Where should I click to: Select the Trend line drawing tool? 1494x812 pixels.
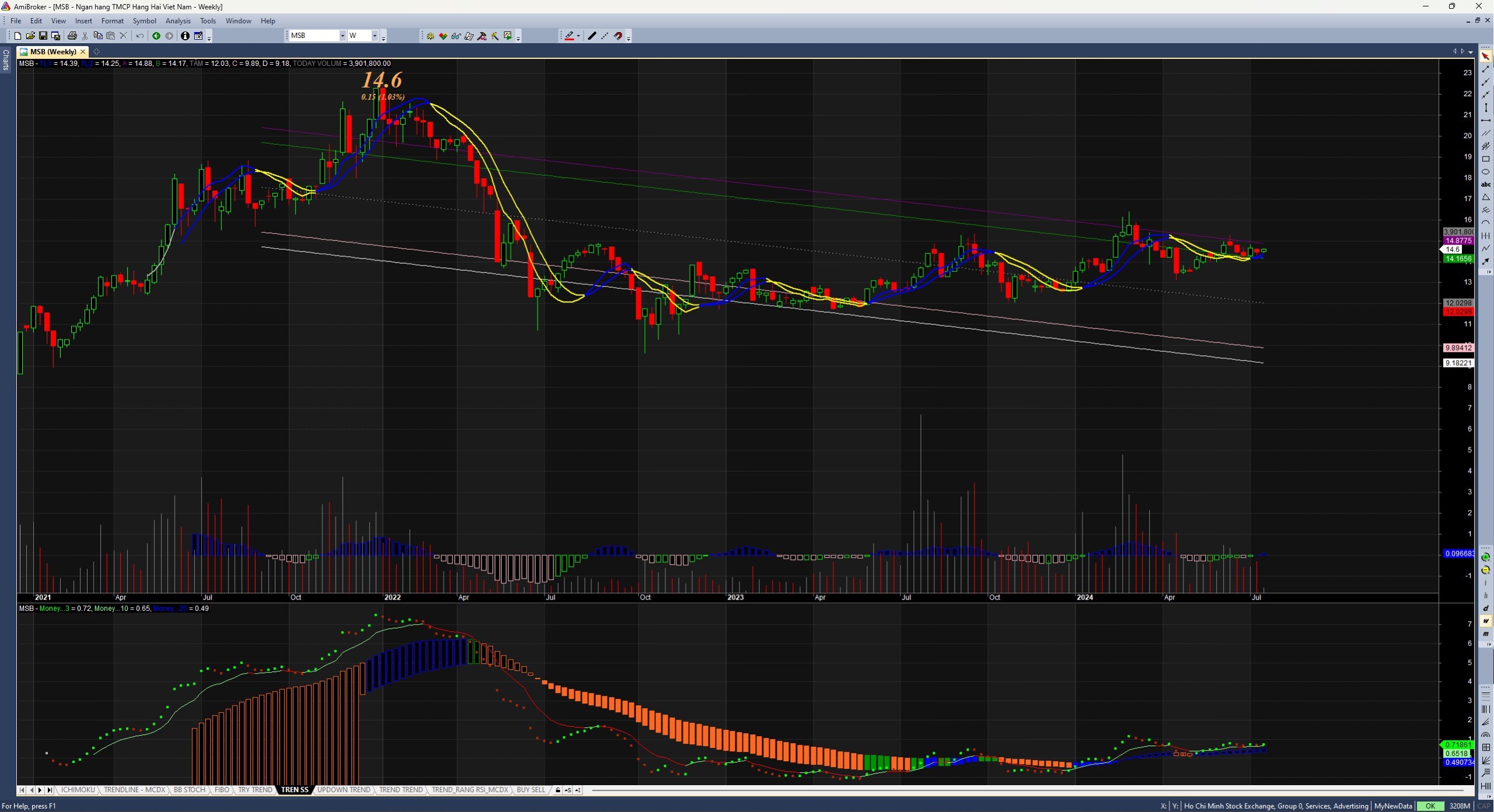coord(1485,69)
